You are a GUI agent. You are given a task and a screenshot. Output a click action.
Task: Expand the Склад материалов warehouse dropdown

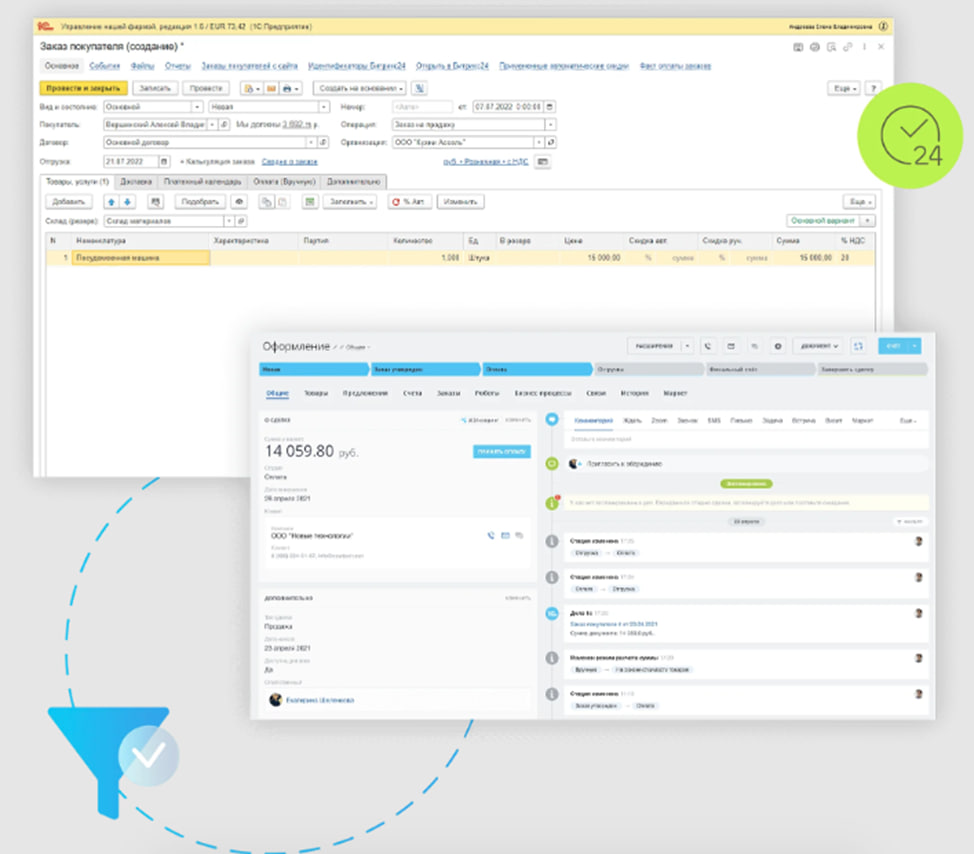click(229, 221)
